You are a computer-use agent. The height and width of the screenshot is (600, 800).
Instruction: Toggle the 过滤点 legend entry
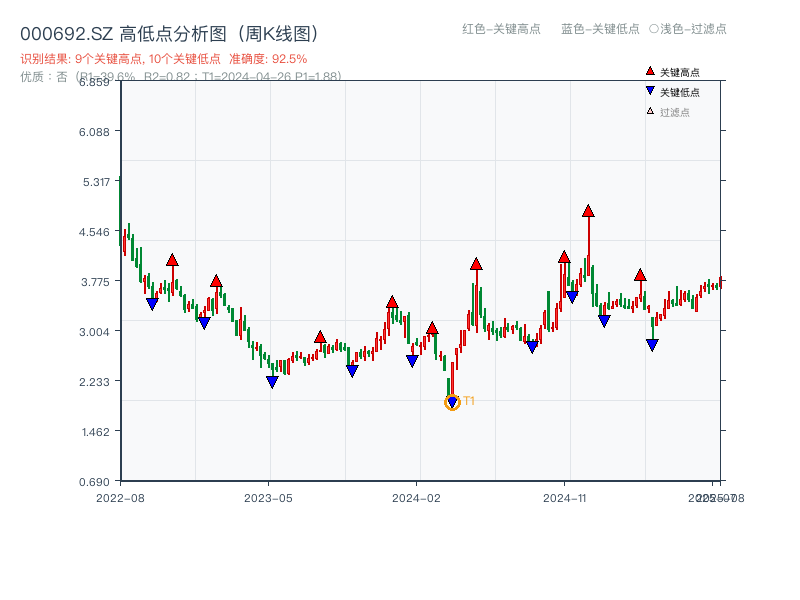668,112
